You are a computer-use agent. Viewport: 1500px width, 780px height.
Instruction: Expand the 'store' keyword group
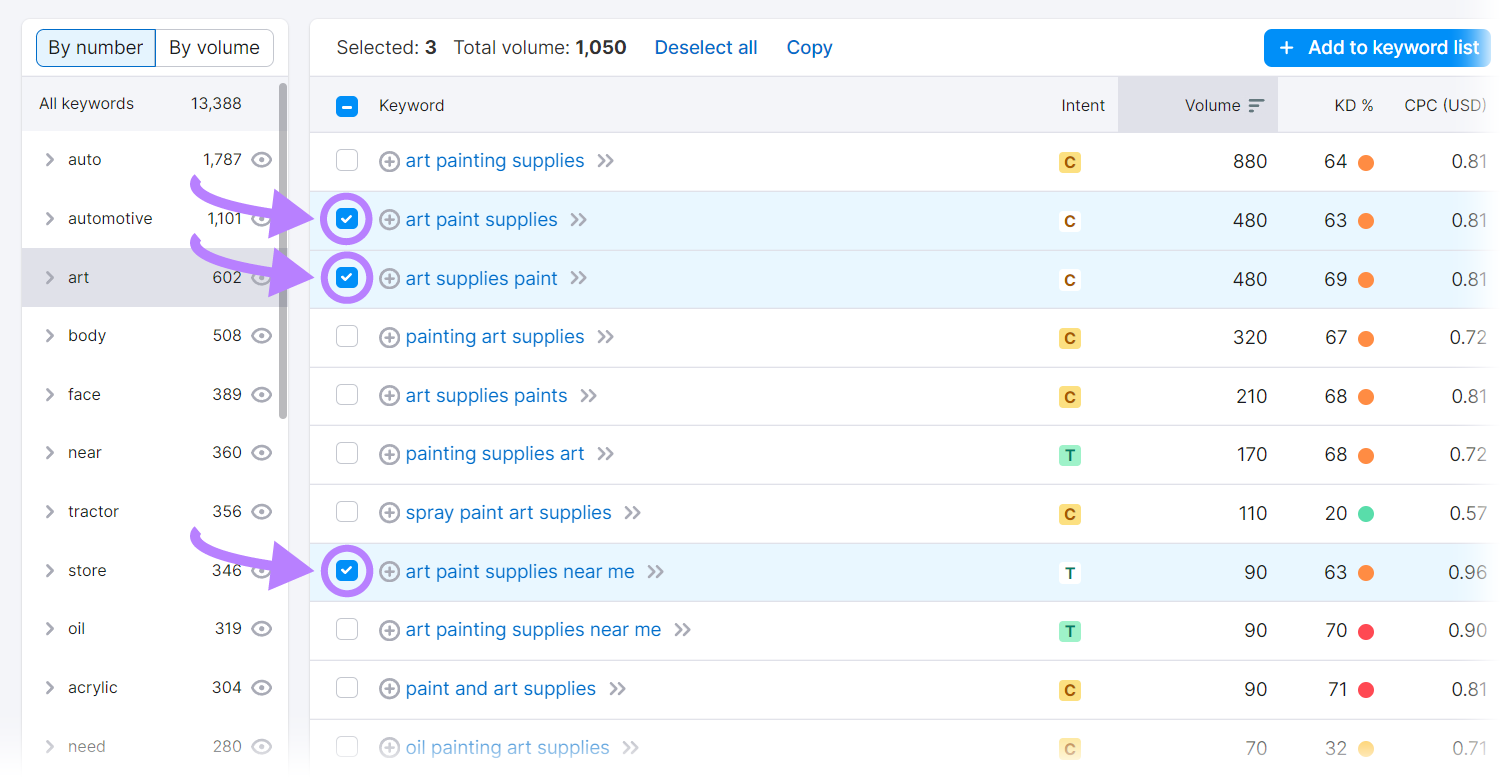48,570
